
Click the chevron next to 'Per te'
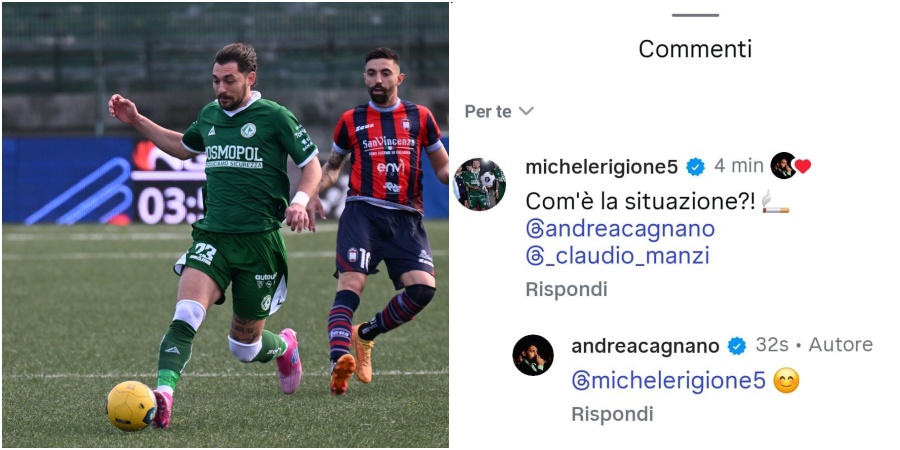(x=526, y=111)
